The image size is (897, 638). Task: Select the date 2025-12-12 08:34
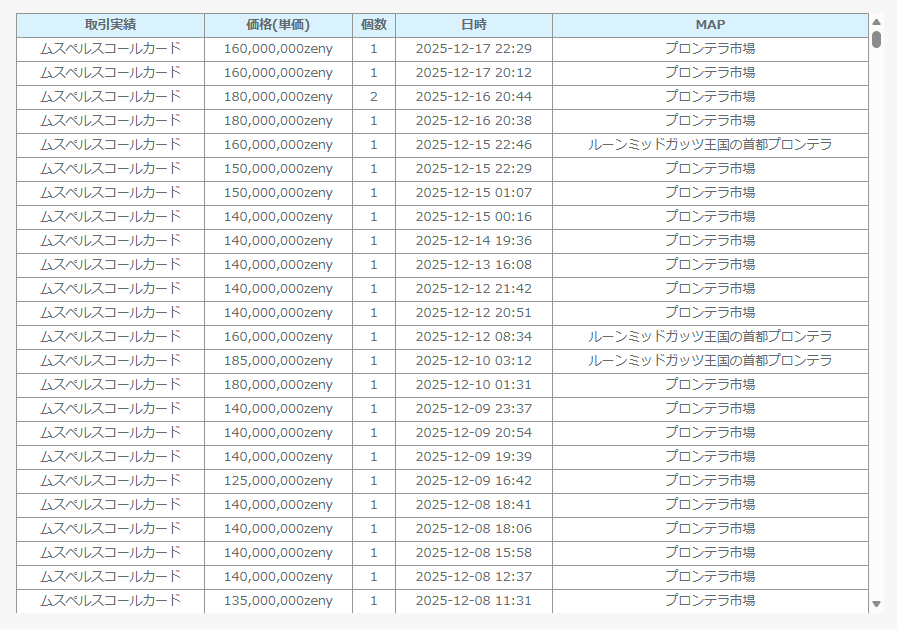point(473,337)
